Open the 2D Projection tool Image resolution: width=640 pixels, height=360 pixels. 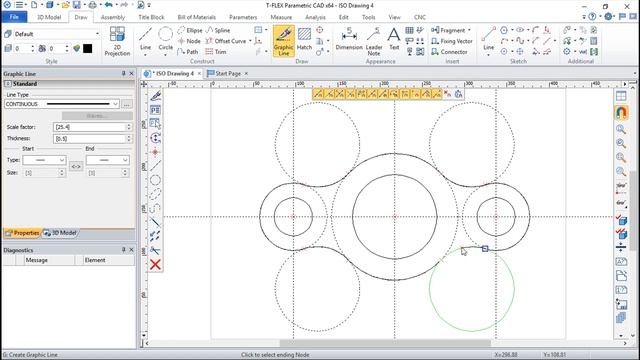pyautogui.click(x=117, y=41)
